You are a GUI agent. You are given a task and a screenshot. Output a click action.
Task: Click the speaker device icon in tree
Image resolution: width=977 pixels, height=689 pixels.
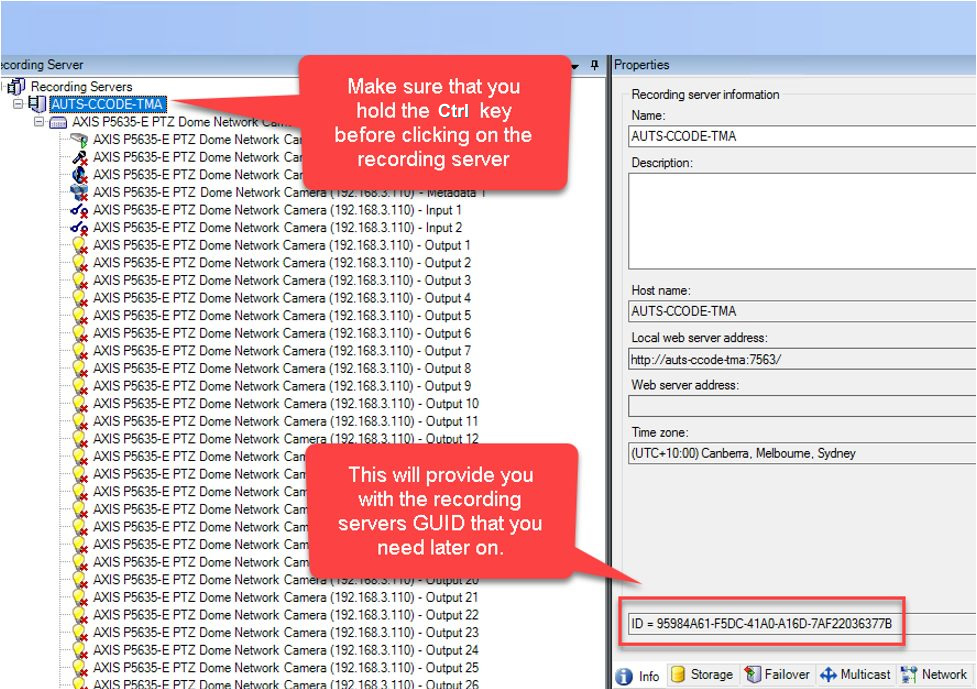pyautogui.click(x=80, y=175)
